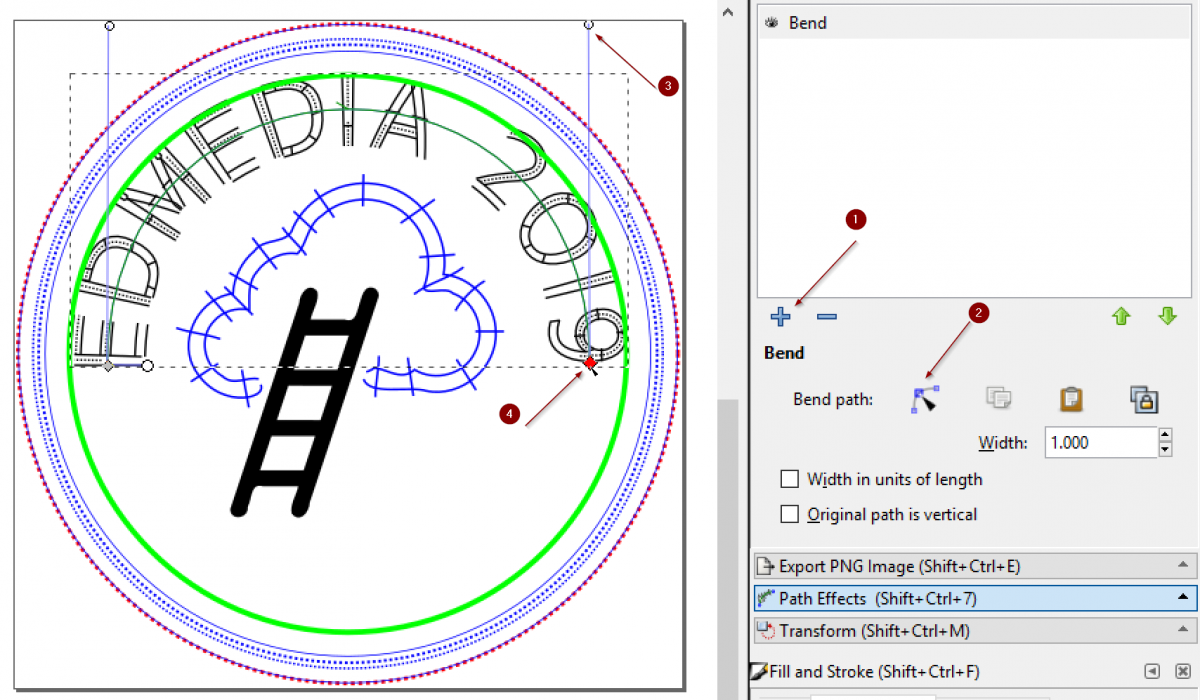This screenshot has width=1200, height=700.
Task: Copy the Bend path
Action: [x=998, y=399]
